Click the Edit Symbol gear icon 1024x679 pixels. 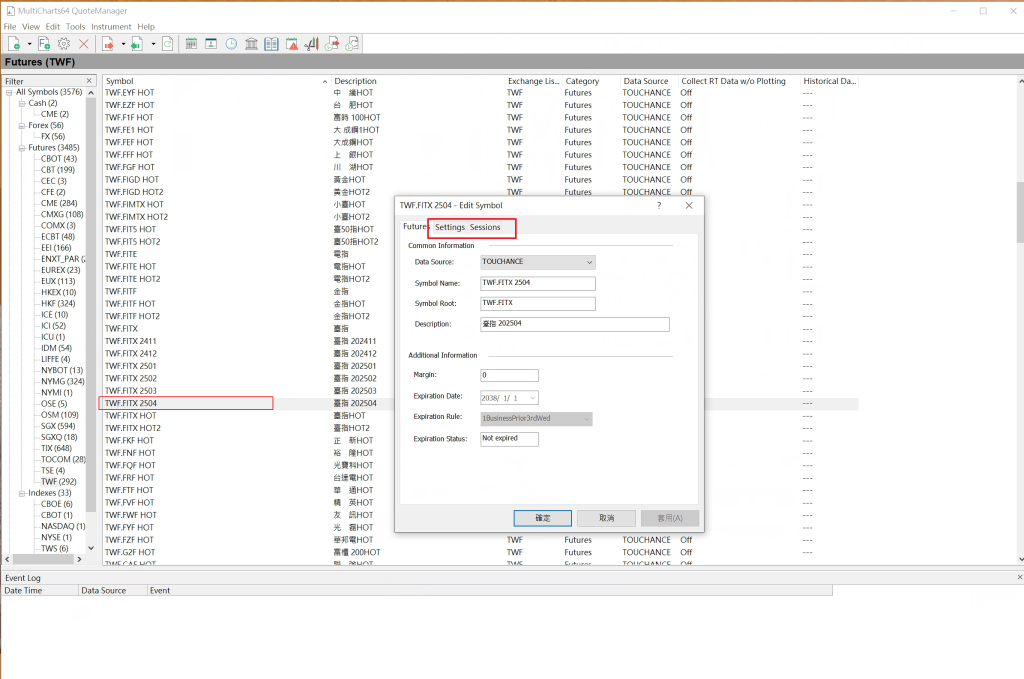[64, 44]
